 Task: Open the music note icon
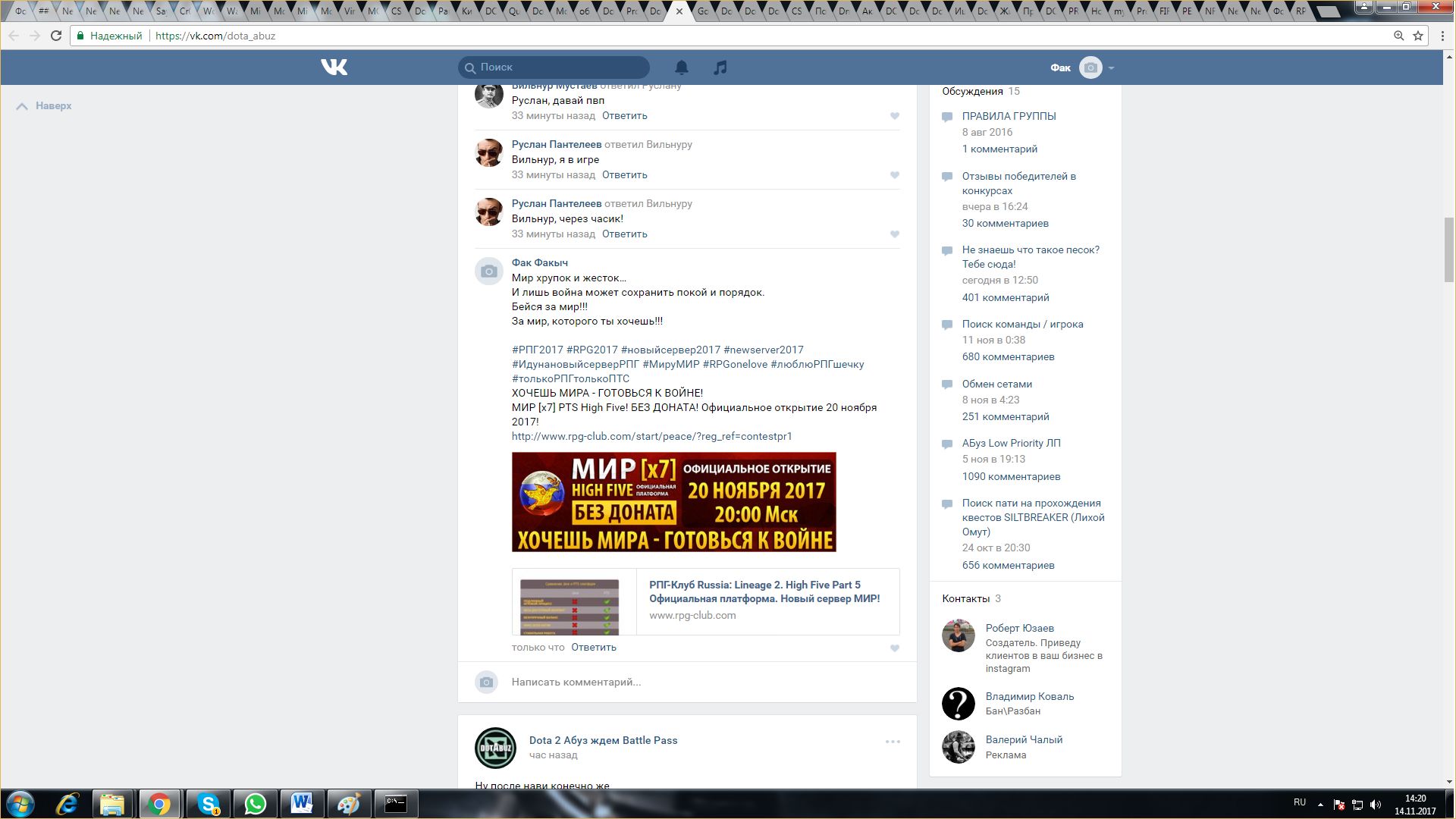[720, 67]
